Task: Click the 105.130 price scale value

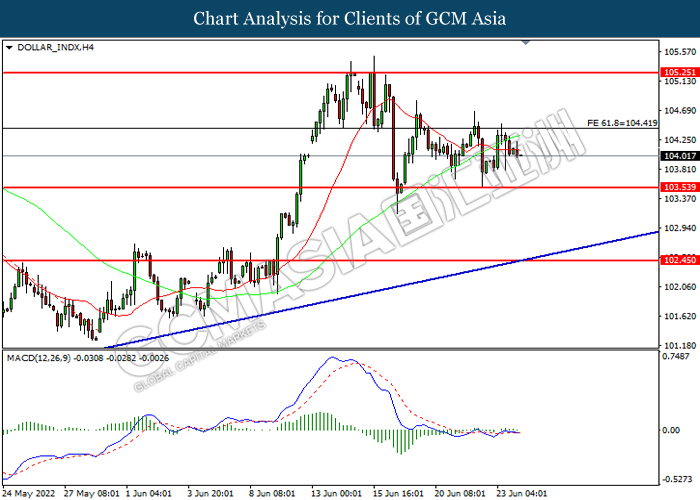Action: click(680, 81)
